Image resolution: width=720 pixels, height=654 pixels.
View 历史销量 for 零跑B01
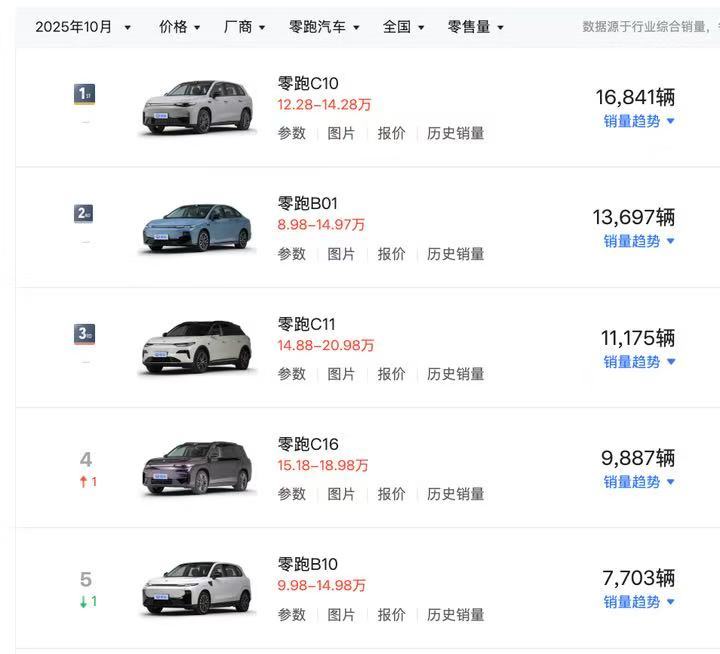(456, 254)
